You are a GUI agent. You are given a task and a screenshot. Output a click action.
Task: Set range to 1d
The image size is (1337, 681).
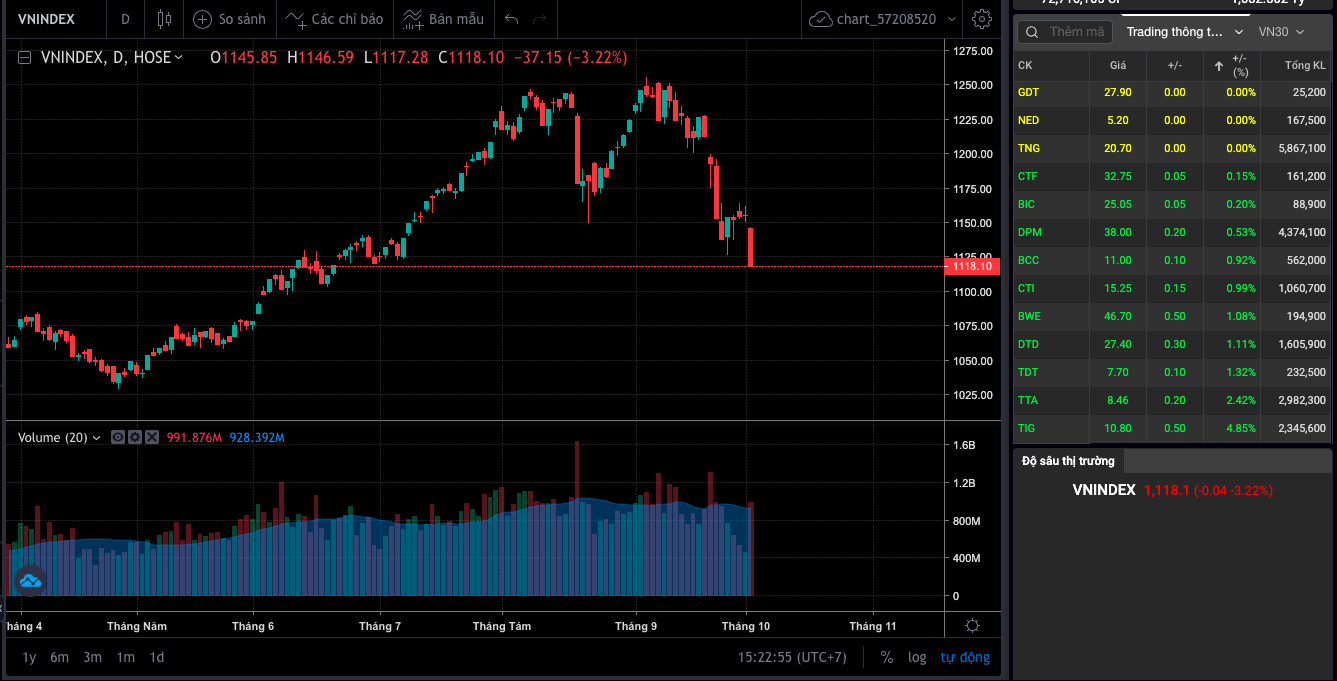[157, 657]
